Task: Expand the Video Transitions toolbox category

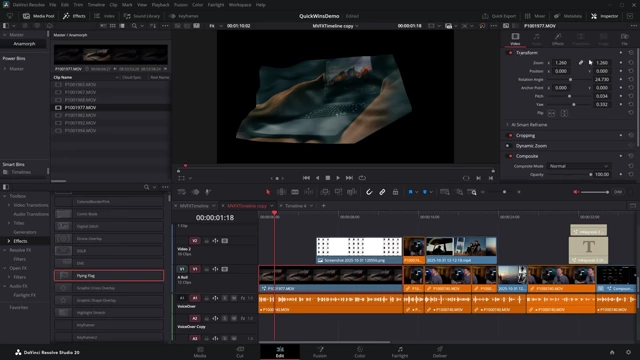Action: (x=9, y=205)
